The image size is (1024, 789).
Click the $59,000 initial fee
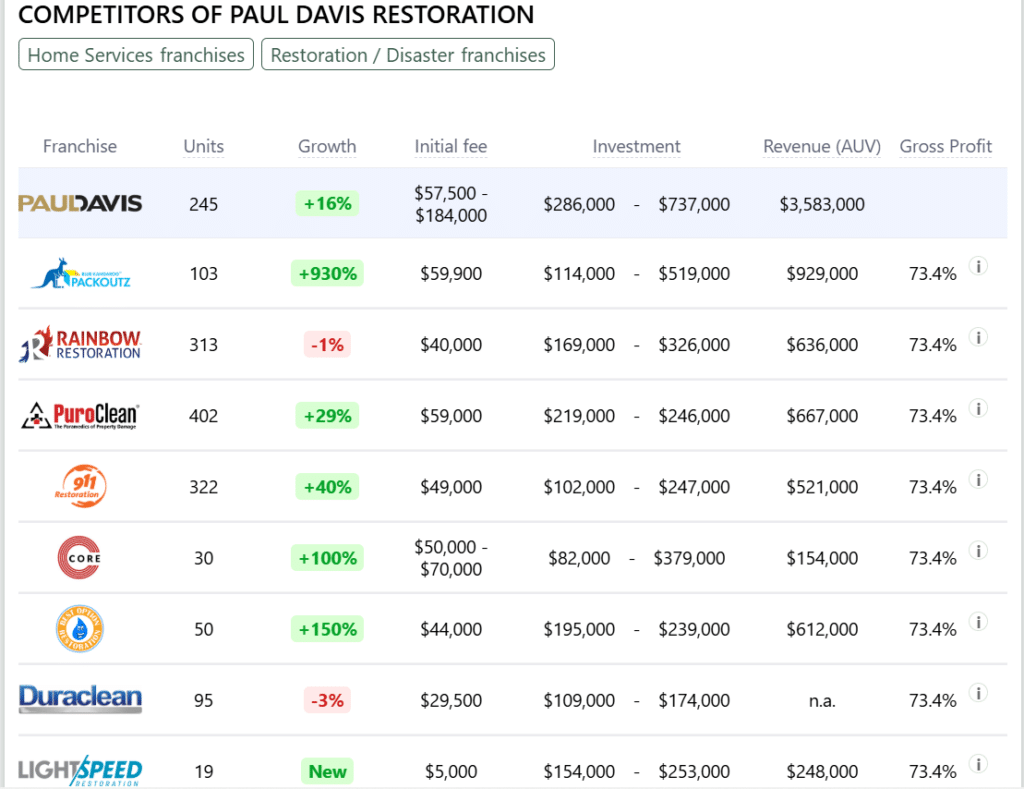(x=451, y=416)
